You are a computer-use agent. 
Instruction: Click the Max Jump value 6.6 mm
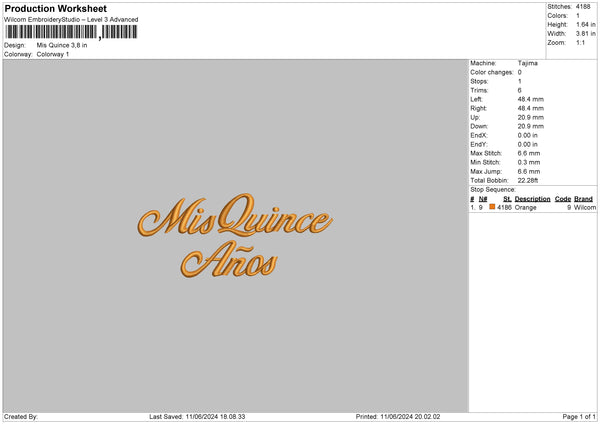click(529, 171)
